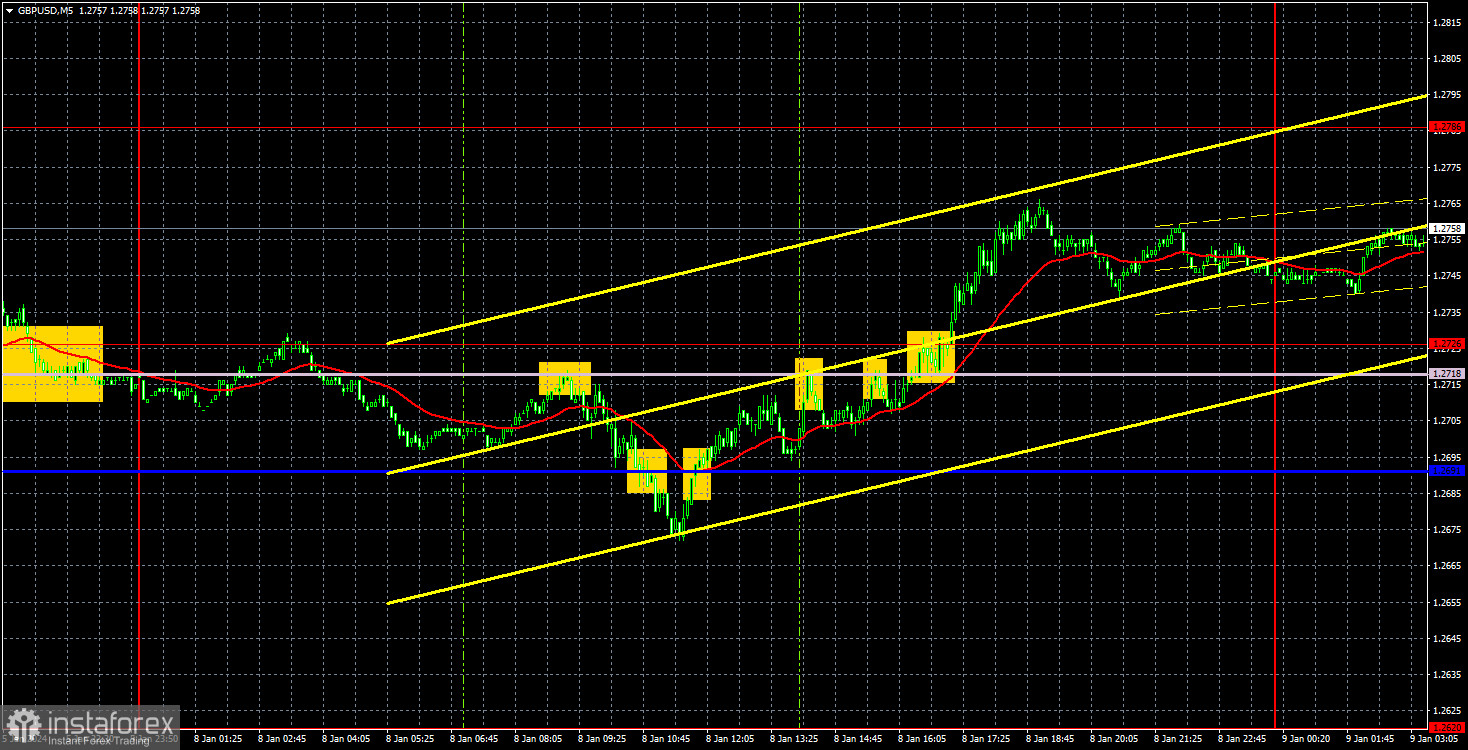
Task: Select the blue 1.2691 level price tag
Action: [x=1447, y=471]
